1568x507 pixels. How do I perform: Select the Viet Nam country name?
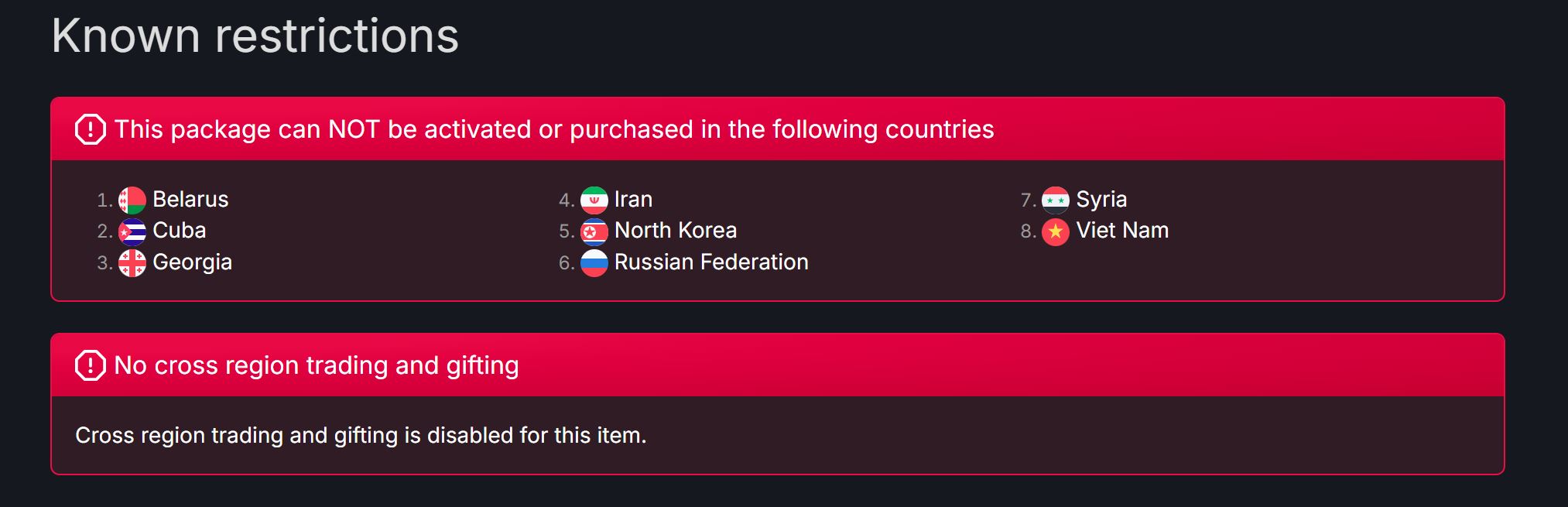click(x=1122, y=231)
